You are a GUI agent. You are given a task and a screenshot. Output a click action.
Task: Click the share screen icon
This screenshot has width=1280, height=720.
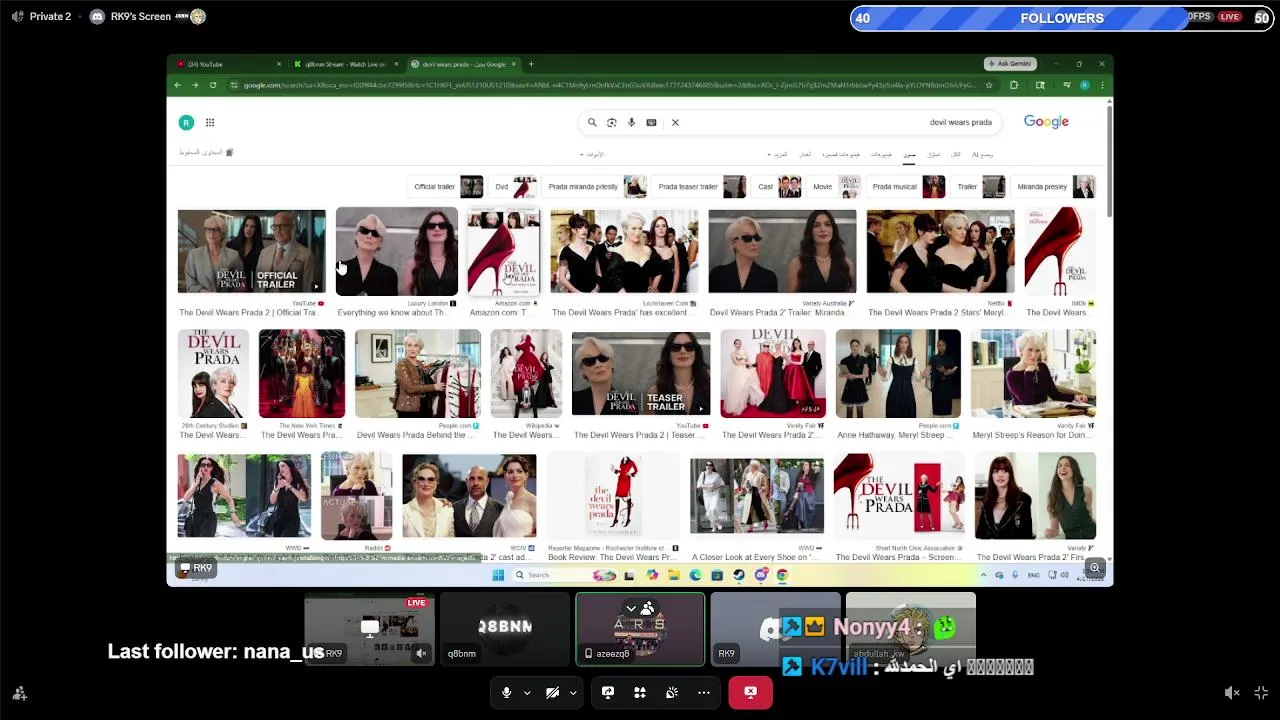pyautogui.click(x=608, y=692)
